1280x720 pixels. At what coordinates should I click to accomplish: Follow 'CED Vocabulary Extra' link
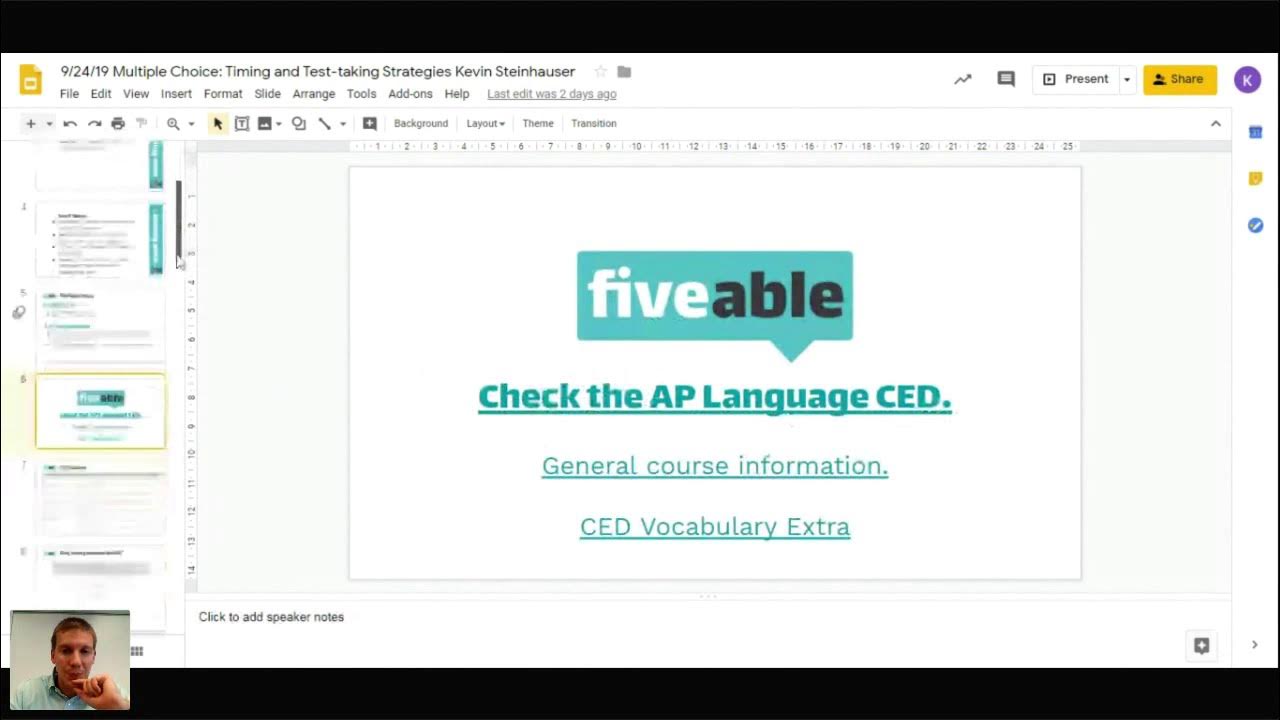pos(715,527)
